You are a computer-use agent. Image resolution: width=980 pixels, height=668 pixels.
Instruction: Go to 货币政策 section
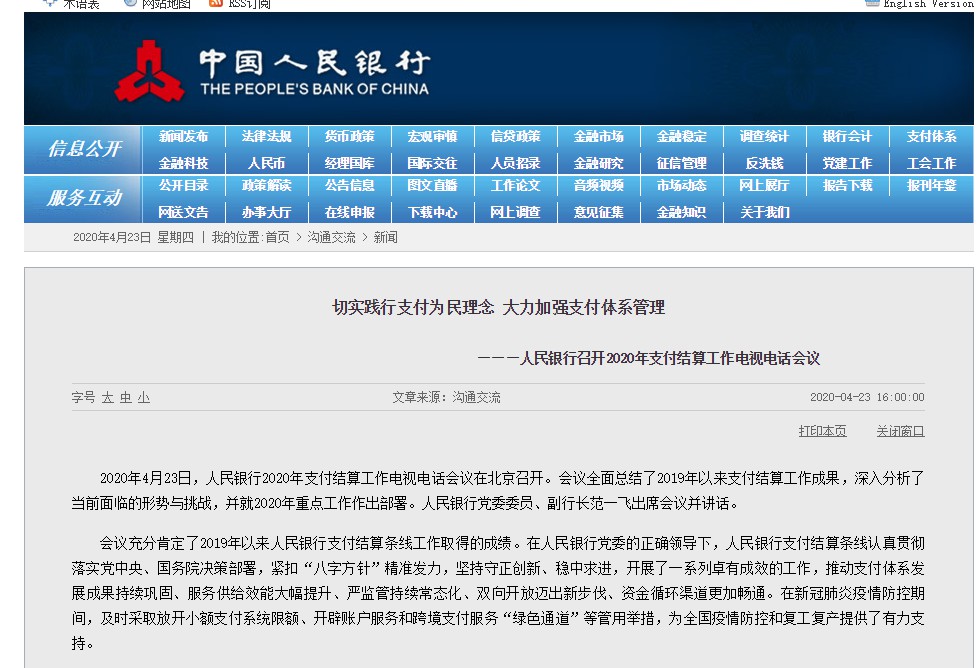(349, 136)
